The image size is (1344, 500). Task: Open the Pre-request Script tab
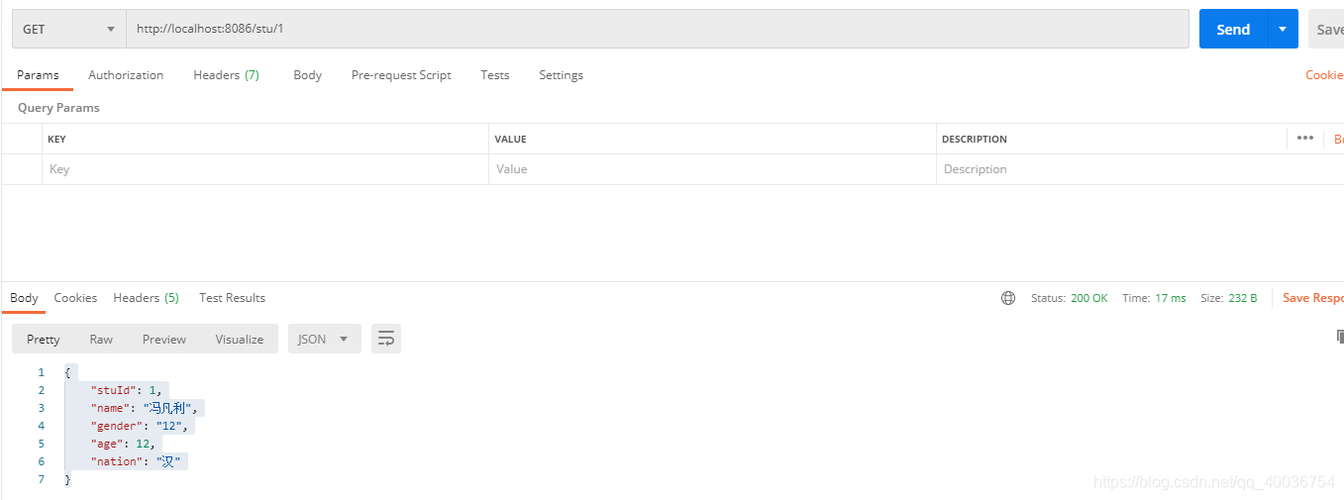[x=401, y=75]
